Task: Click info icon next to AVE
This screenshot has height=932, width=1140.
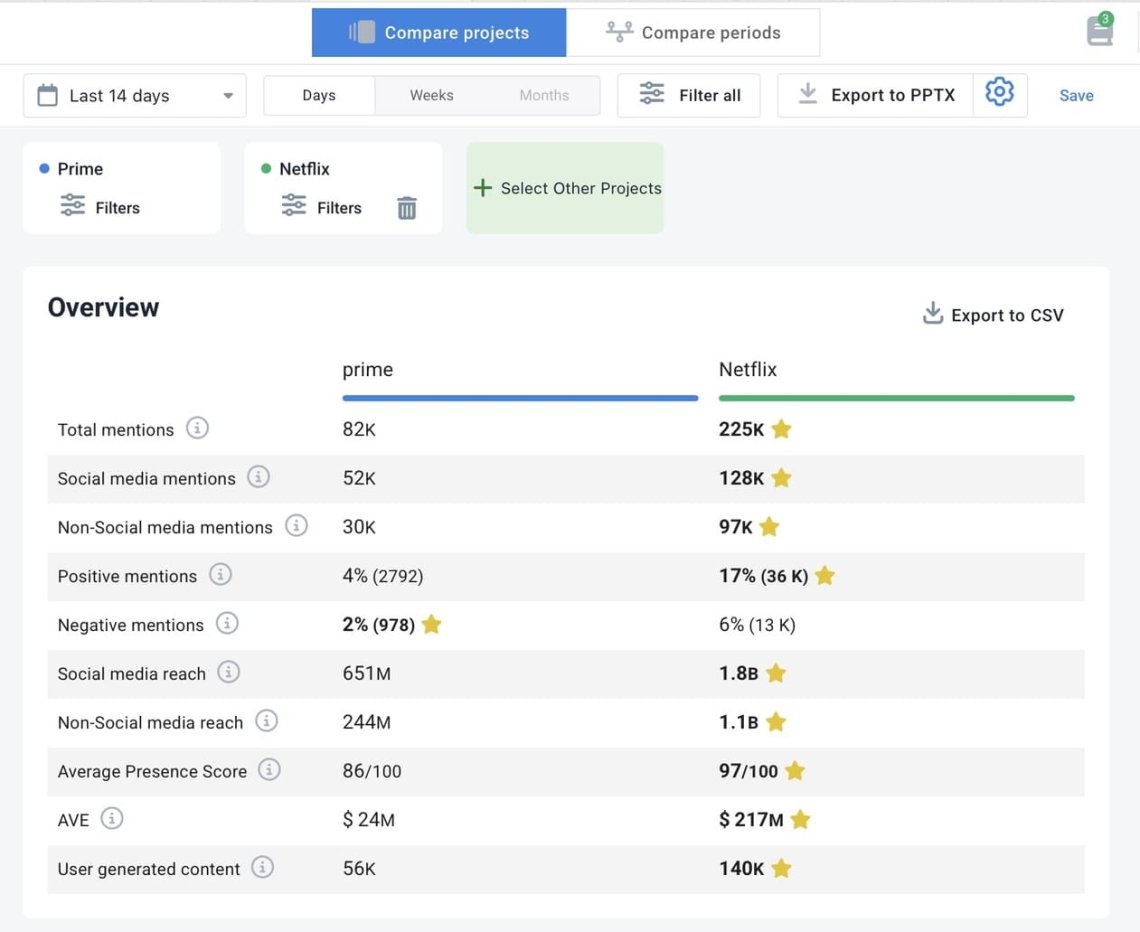Action: 112,819
